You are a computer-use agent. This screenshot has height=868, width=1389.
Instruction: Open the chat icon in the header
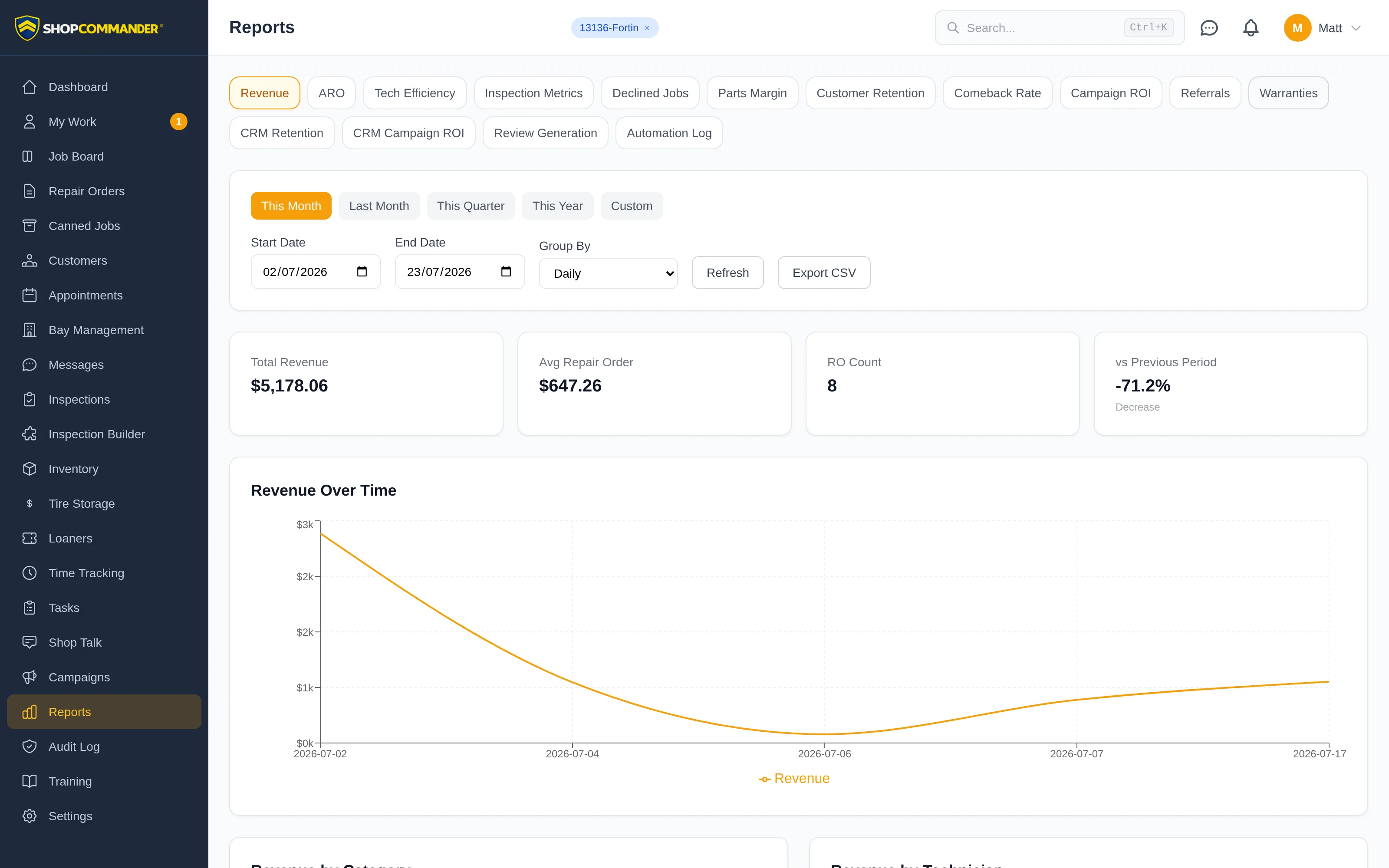1209,27
